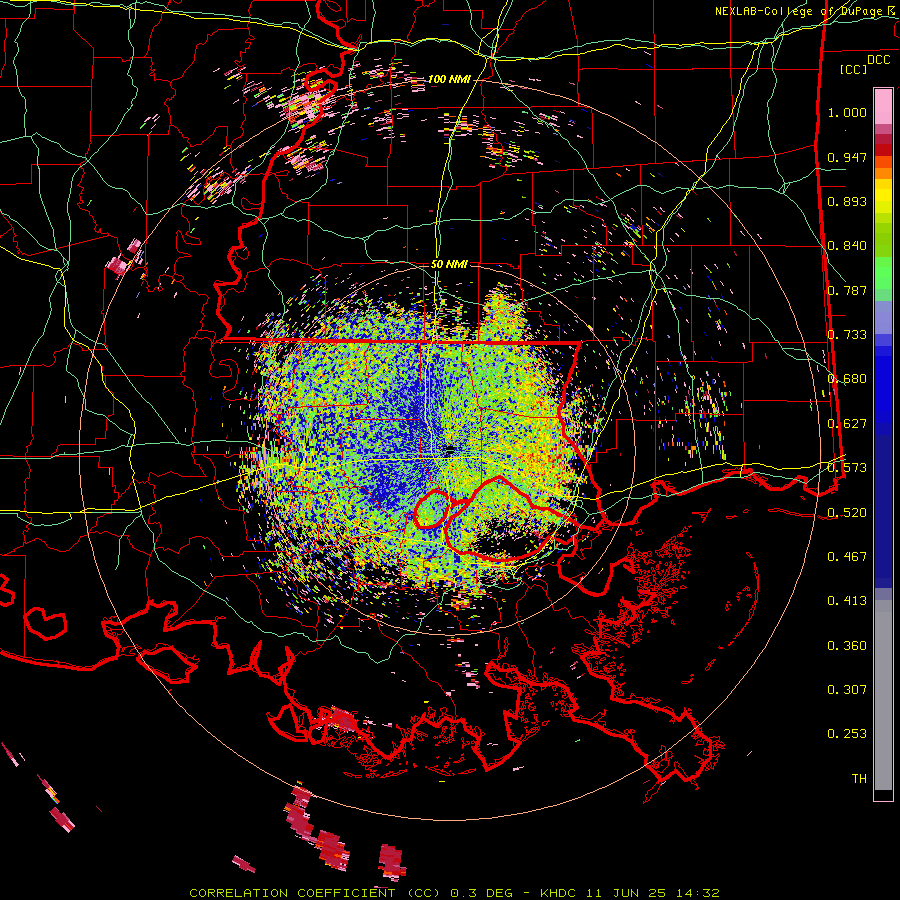Image resolution: width=900 pixels, height=900 pixels.
Task: Click the black radar site dot at center
Action: tap(449, 449)
